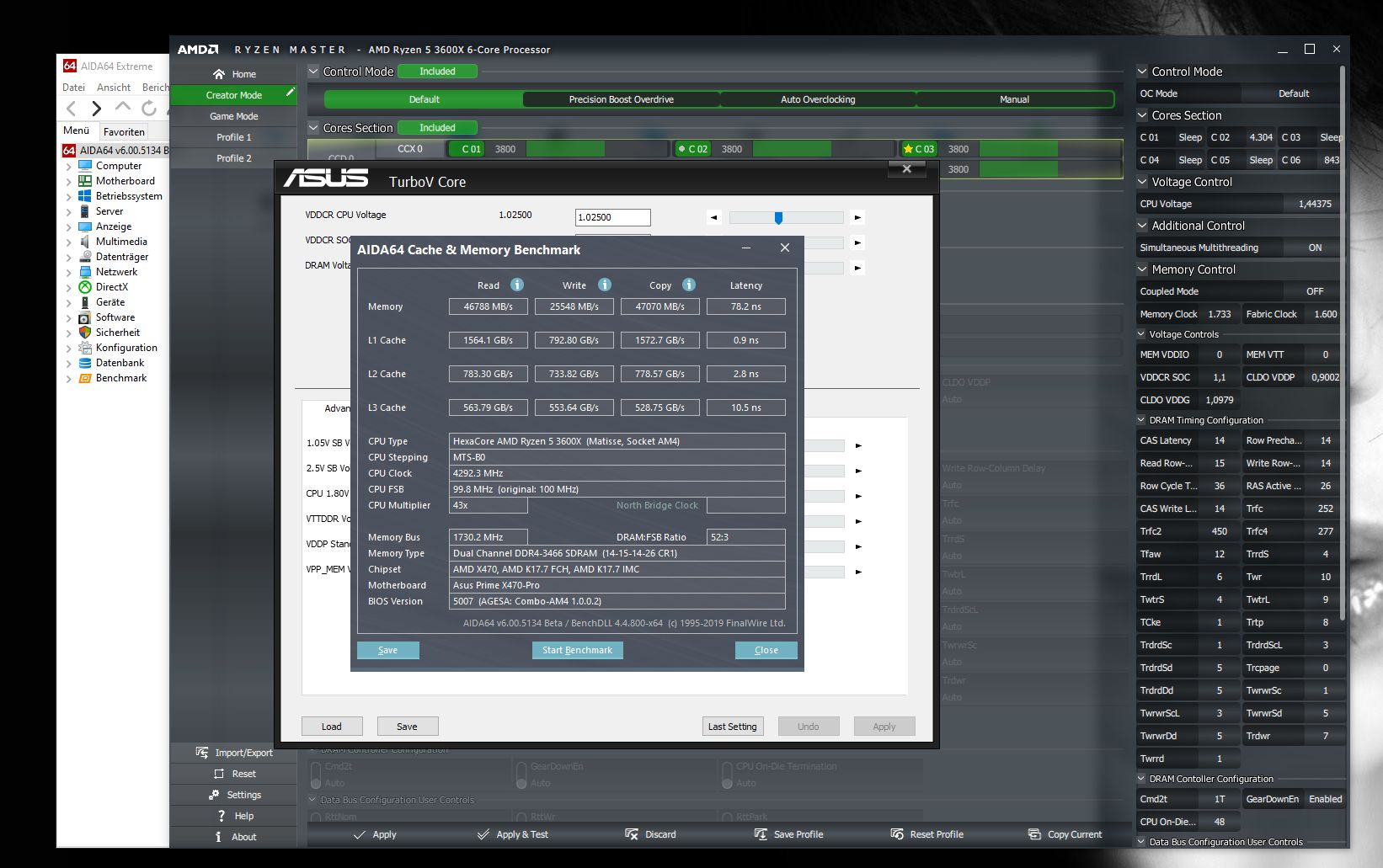Viewport: 1383px width, 868px height.
Task: Click the pencil edit icon beside Creator Mode
Action: pos(290,93)
